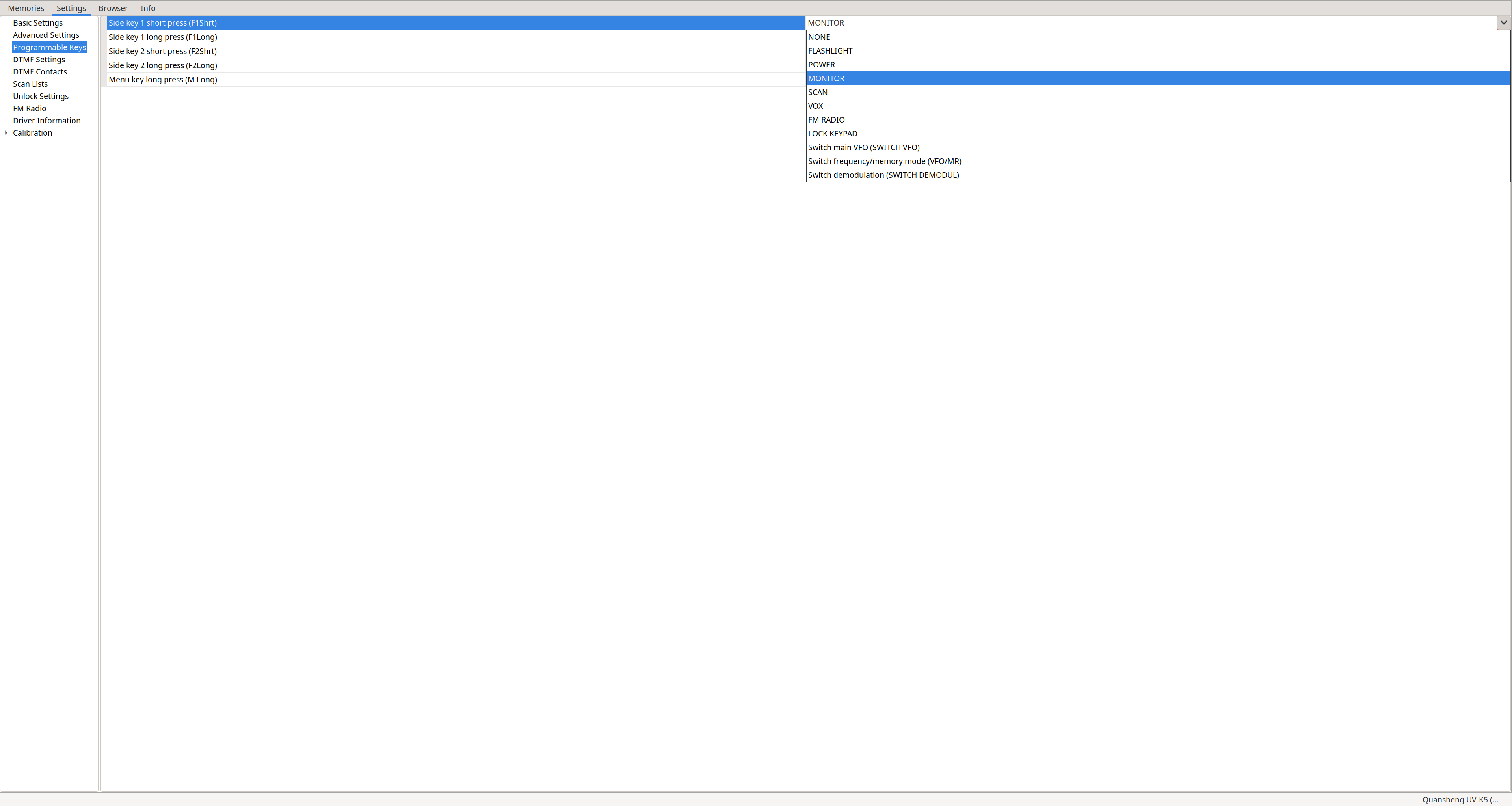Select FM RADIO in dropdown list

[x=826, y=120]
